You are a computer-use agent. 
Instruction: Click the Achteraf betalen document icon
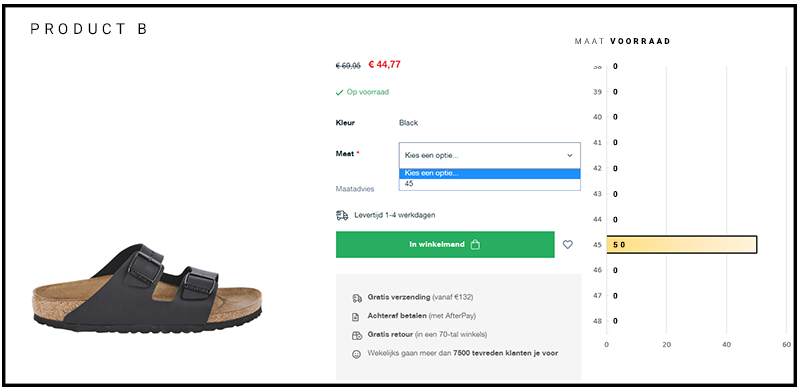coord(356,317)
